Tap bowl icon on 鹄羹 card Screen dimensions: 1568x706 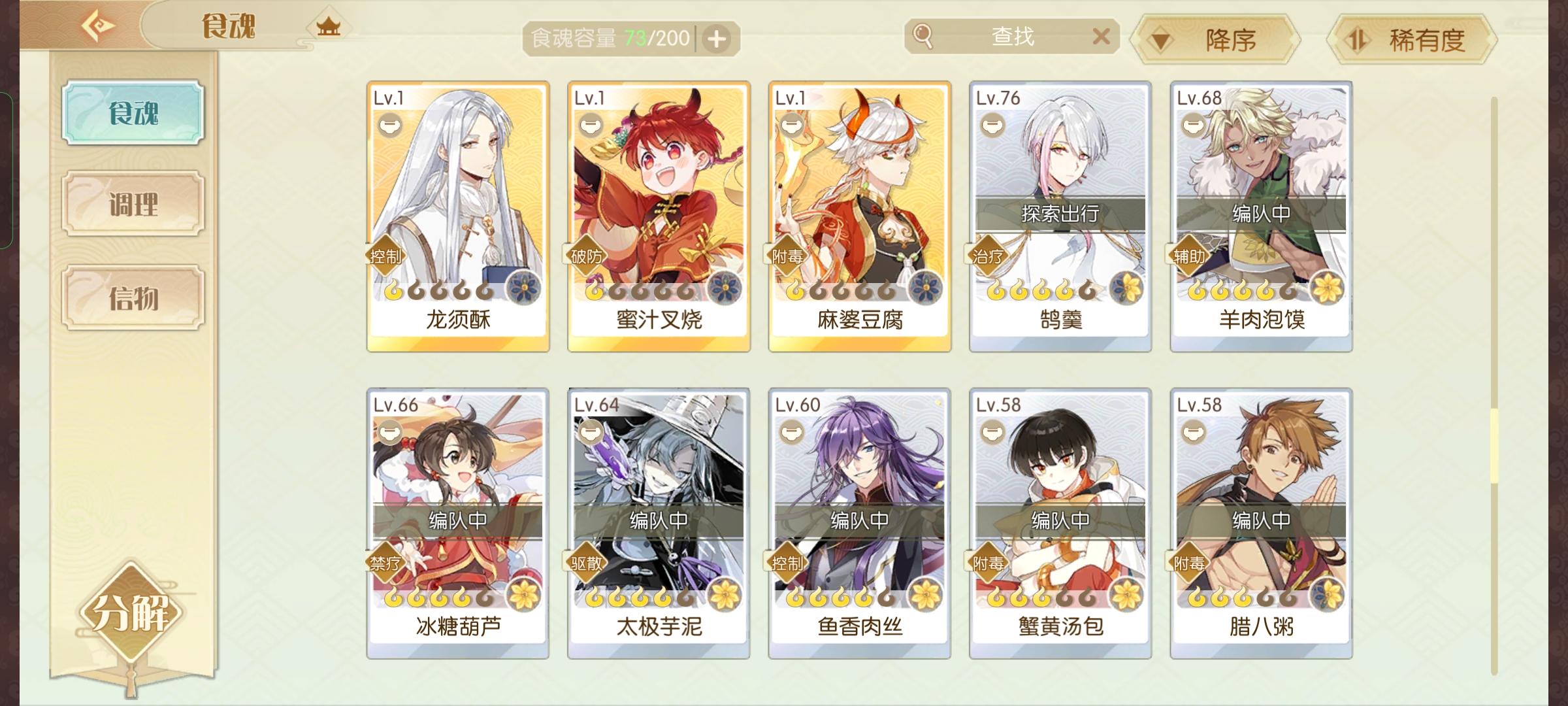pyautogui.click(x=992, y=125)
